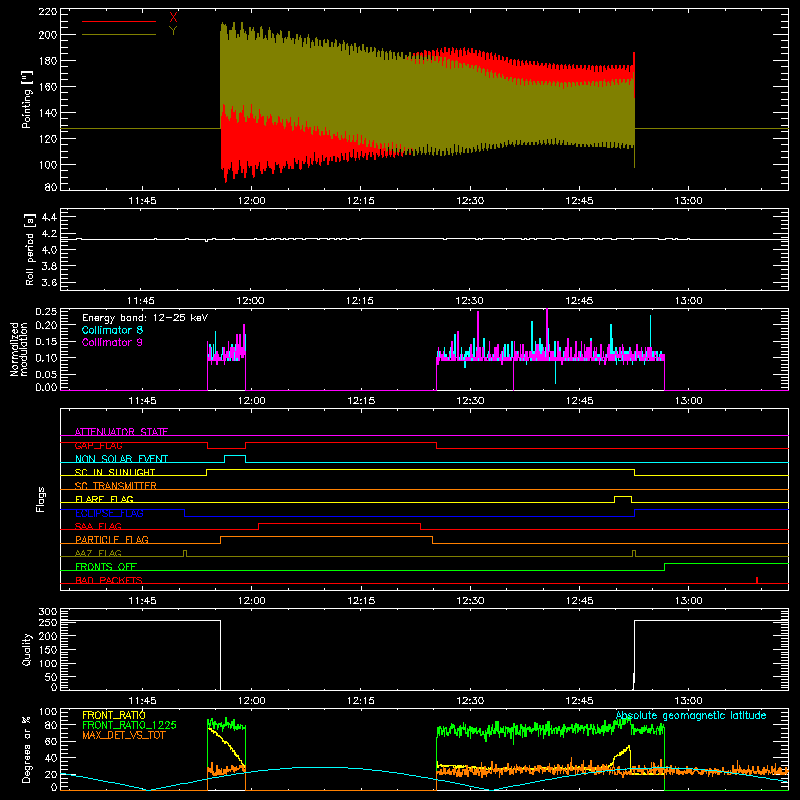Click the PARTICLE_FLAG label
800x800 pixels.
[112, 539]
